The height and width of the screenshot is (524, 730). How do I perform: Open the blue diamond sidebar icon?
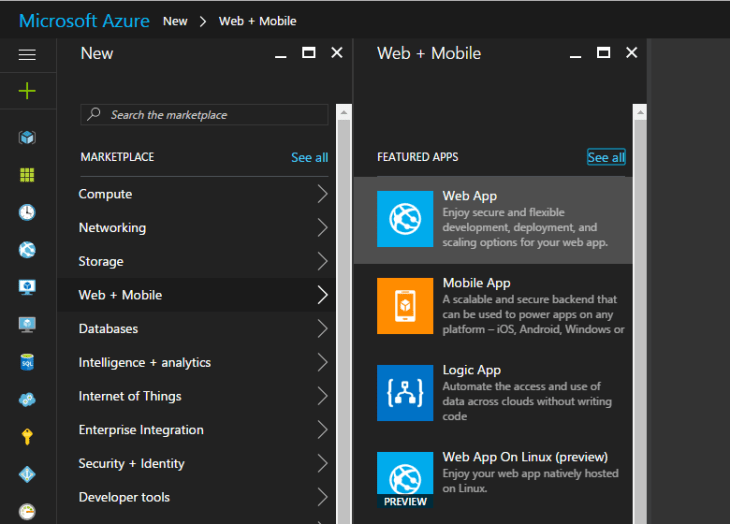[x=27, y=474]
